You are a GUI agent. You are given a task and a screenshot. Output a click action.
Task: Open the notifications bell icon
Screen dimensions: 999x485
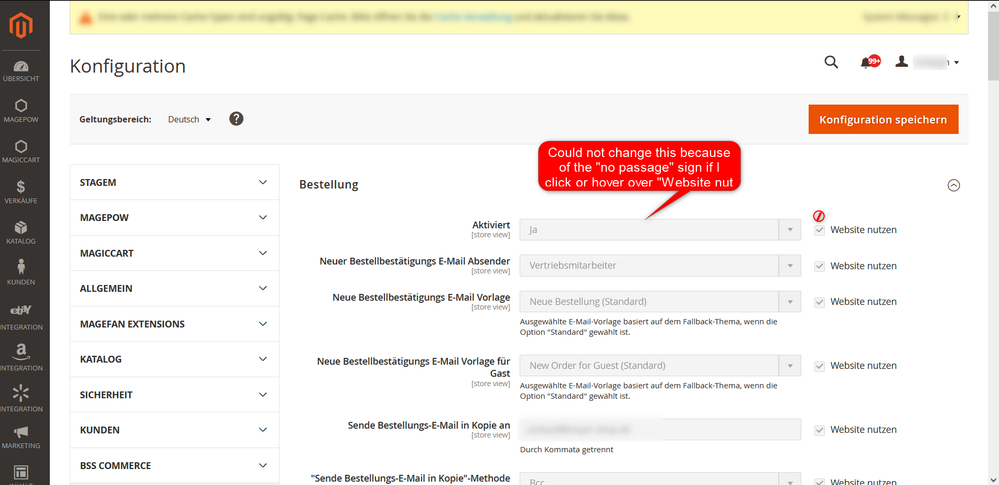coord(866,63)
